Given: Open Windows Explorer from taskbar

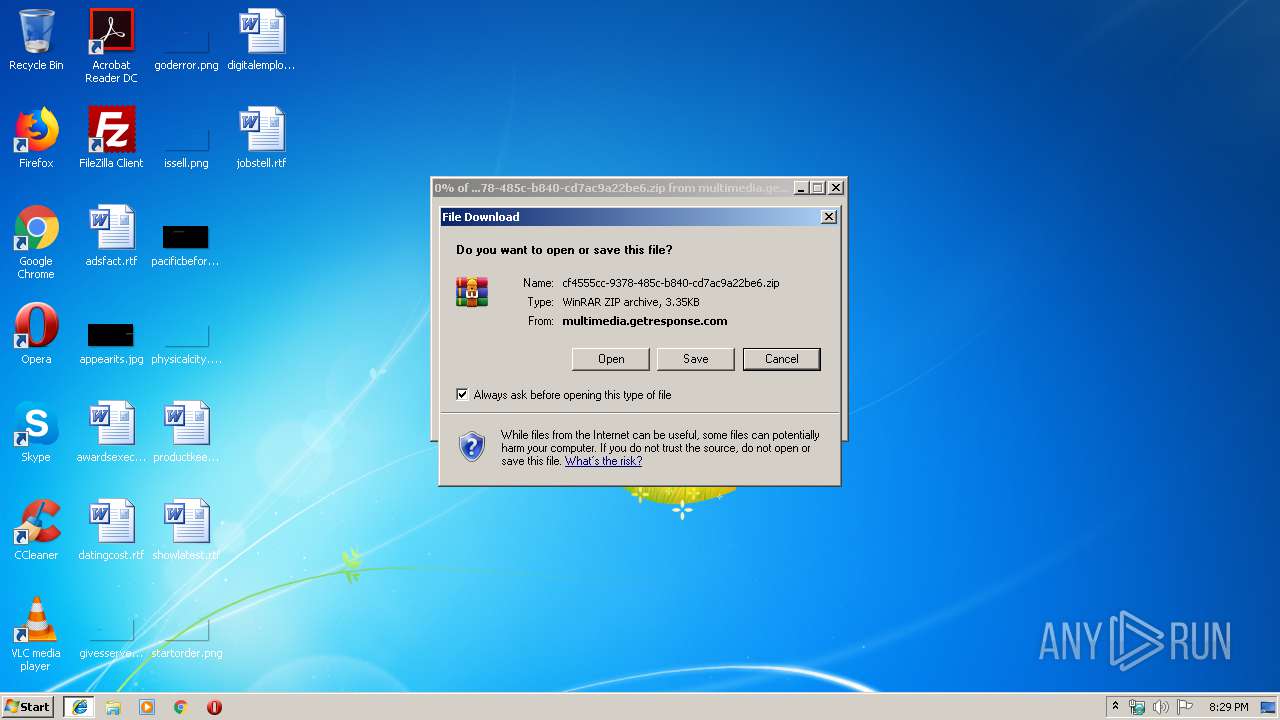Looking at the screenshot, I should click(113, 707).
